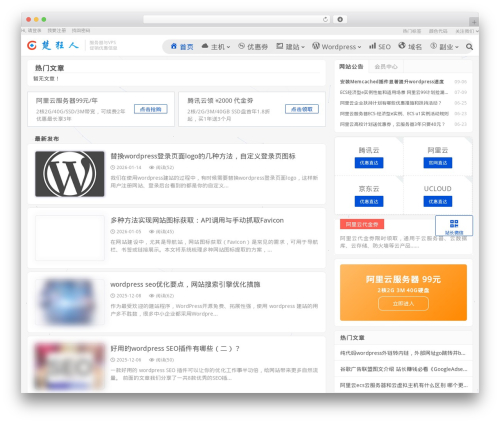Open the 优惠券 coupons nav link
Screen dimensions: 500x423
[253, 47]
